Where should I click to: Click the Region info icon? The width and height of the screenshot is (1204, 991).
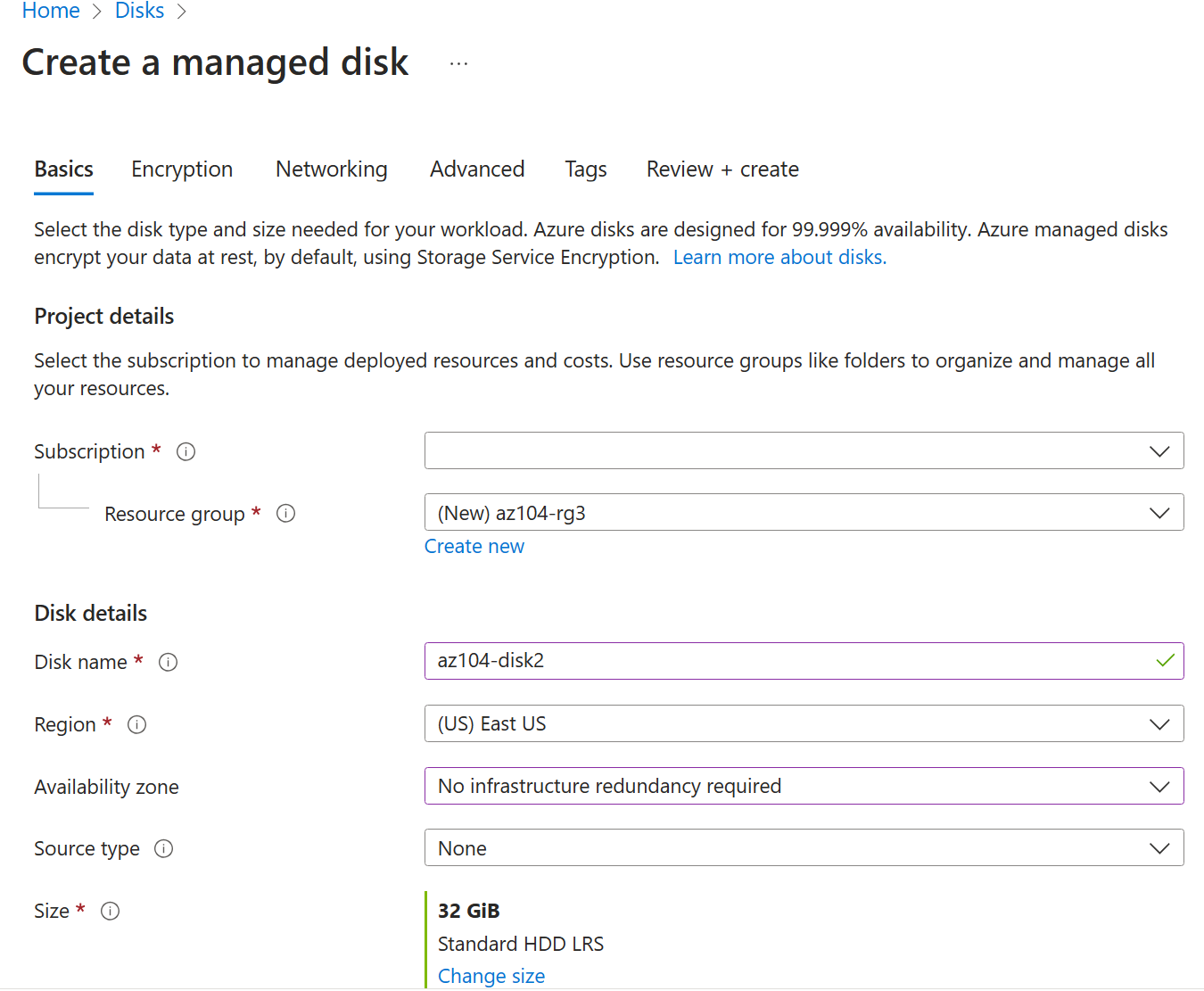point(136,725)
